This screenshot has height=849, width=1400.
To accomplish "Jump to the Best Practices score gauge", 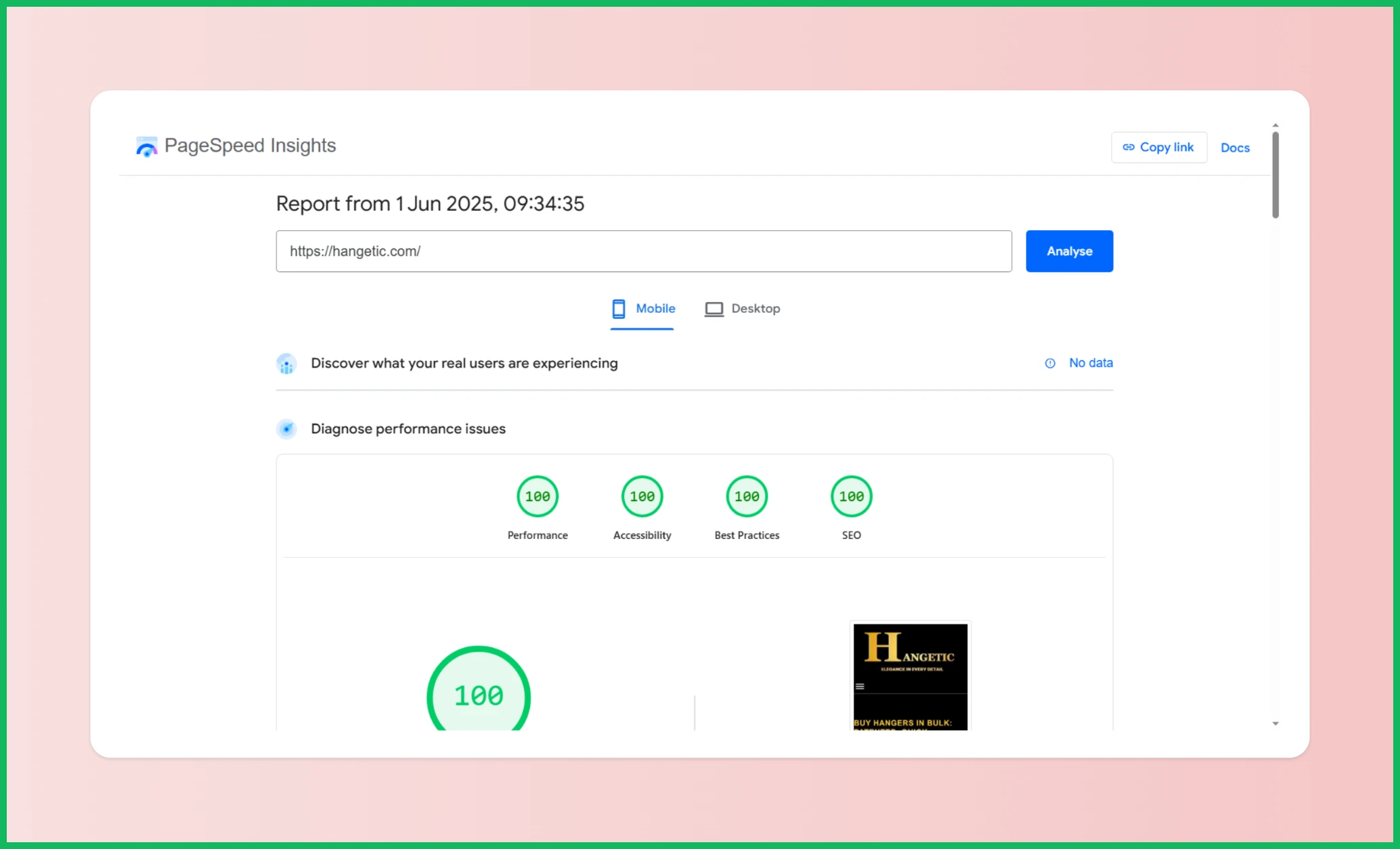I will (747, 497).
